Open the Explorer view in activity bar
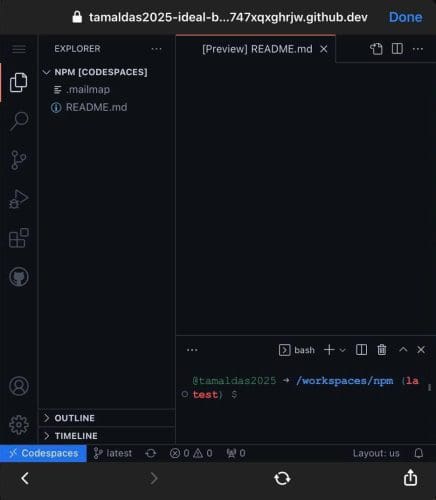Viewport: 436px width, 500px height. 19,82
